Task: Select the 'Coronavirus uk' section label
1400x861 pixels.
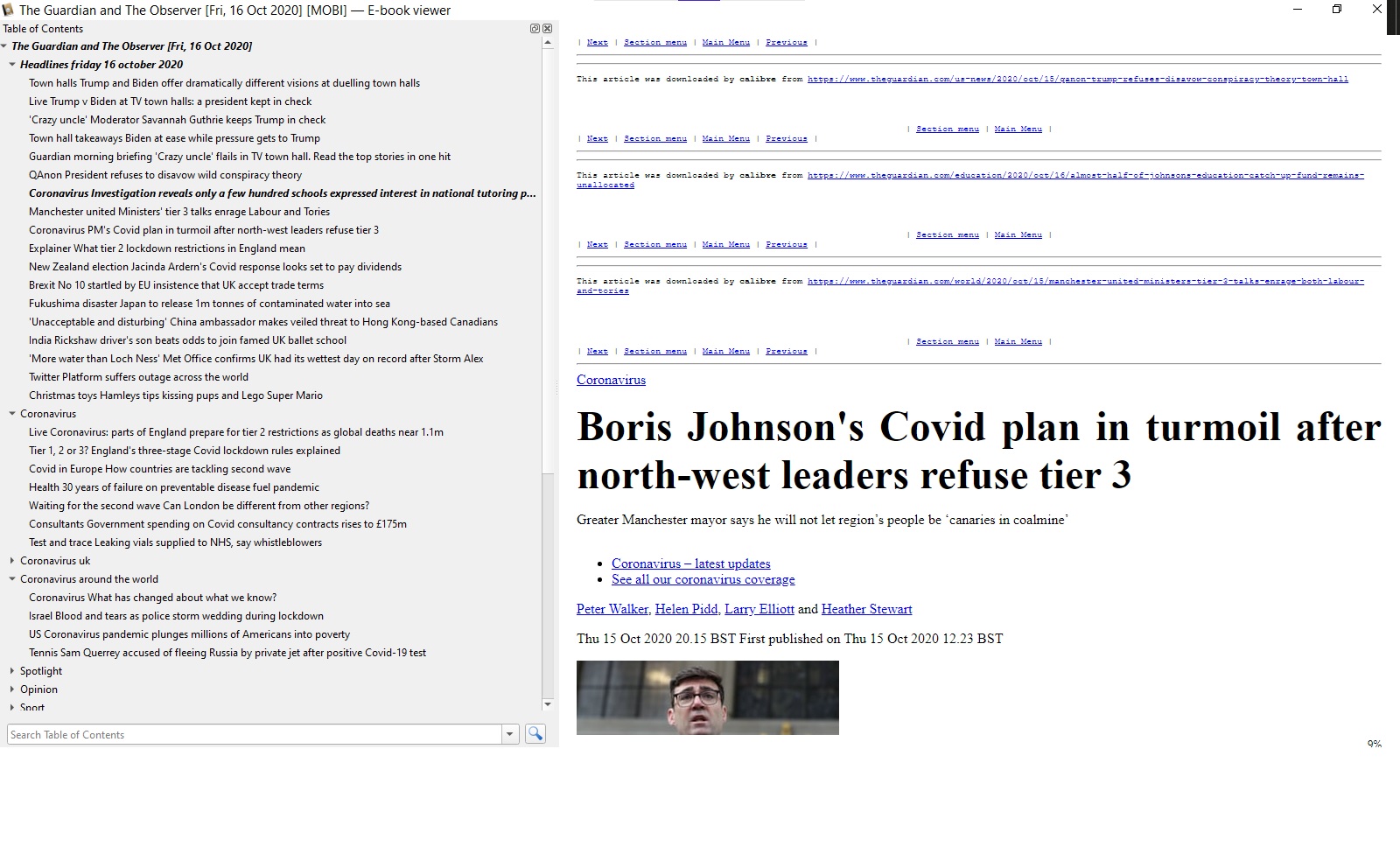Action: [x=55, y=561]
